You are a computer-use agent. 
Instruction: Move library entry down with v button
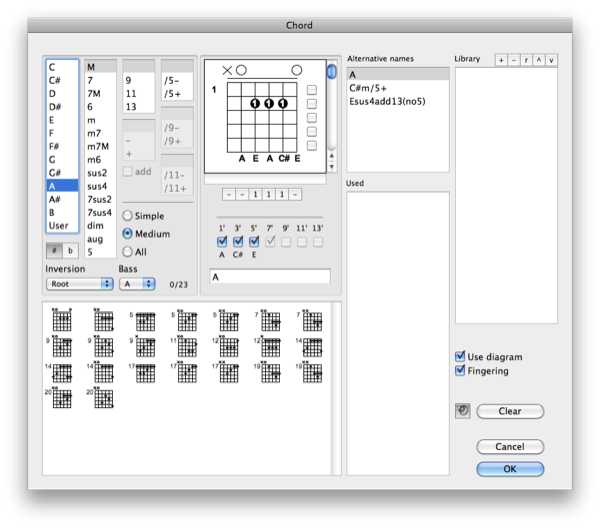pyautogui.click(x=551, y=60)
